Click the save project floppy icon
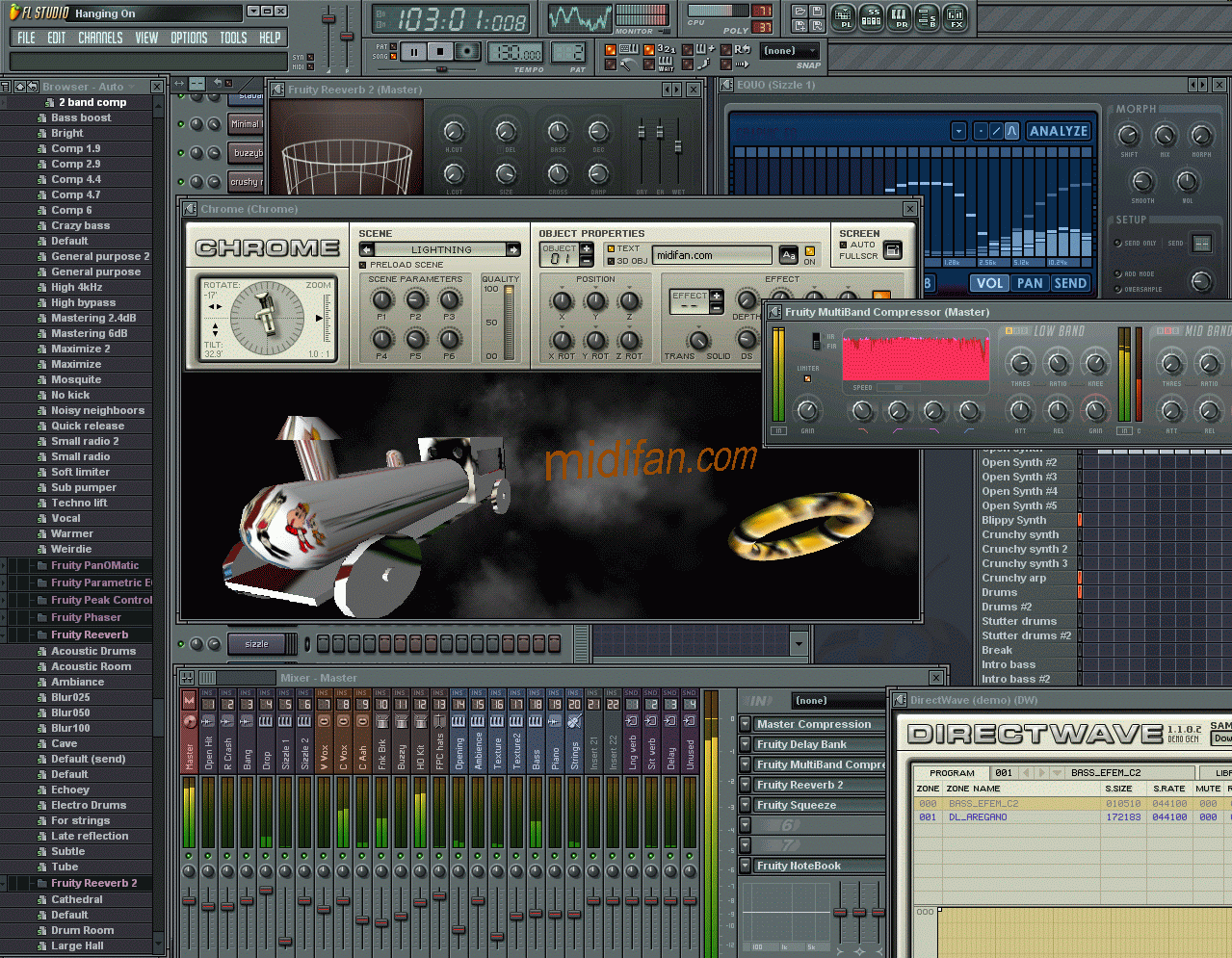1232x958 pixels. coord(816,12)
